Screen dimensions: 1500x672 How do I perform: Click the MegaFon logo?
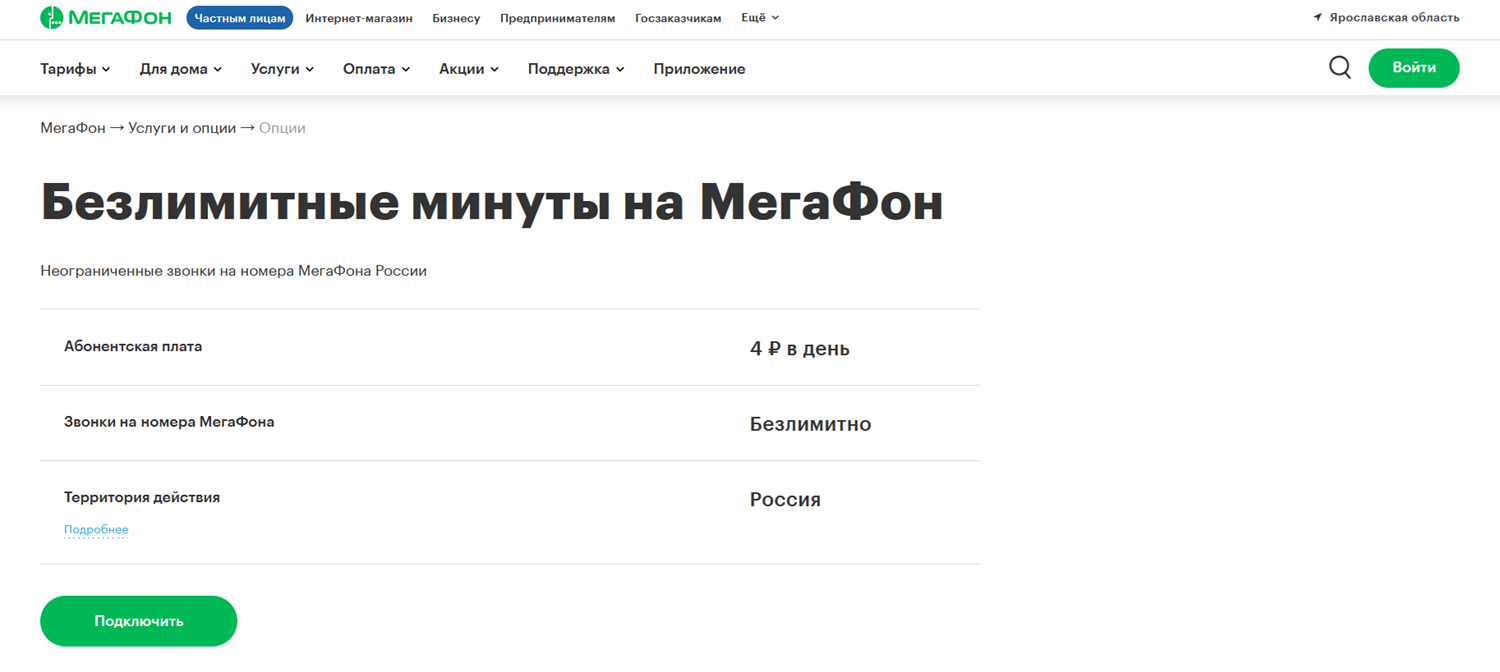click(106, 18)
